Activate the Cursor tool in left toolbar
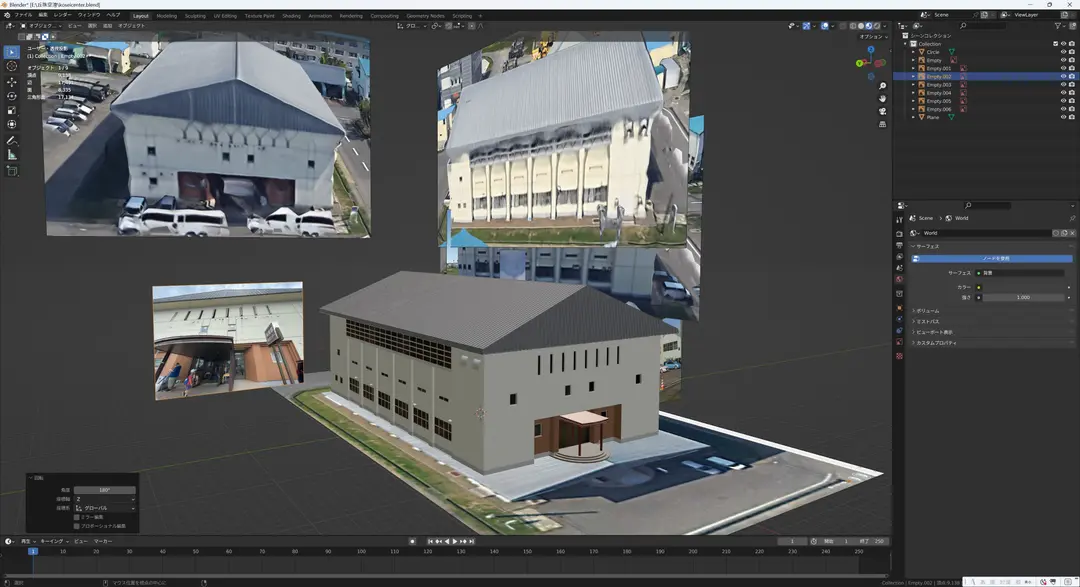The width and height of the screenshot is (1080, 587). [x=12, y=67]
